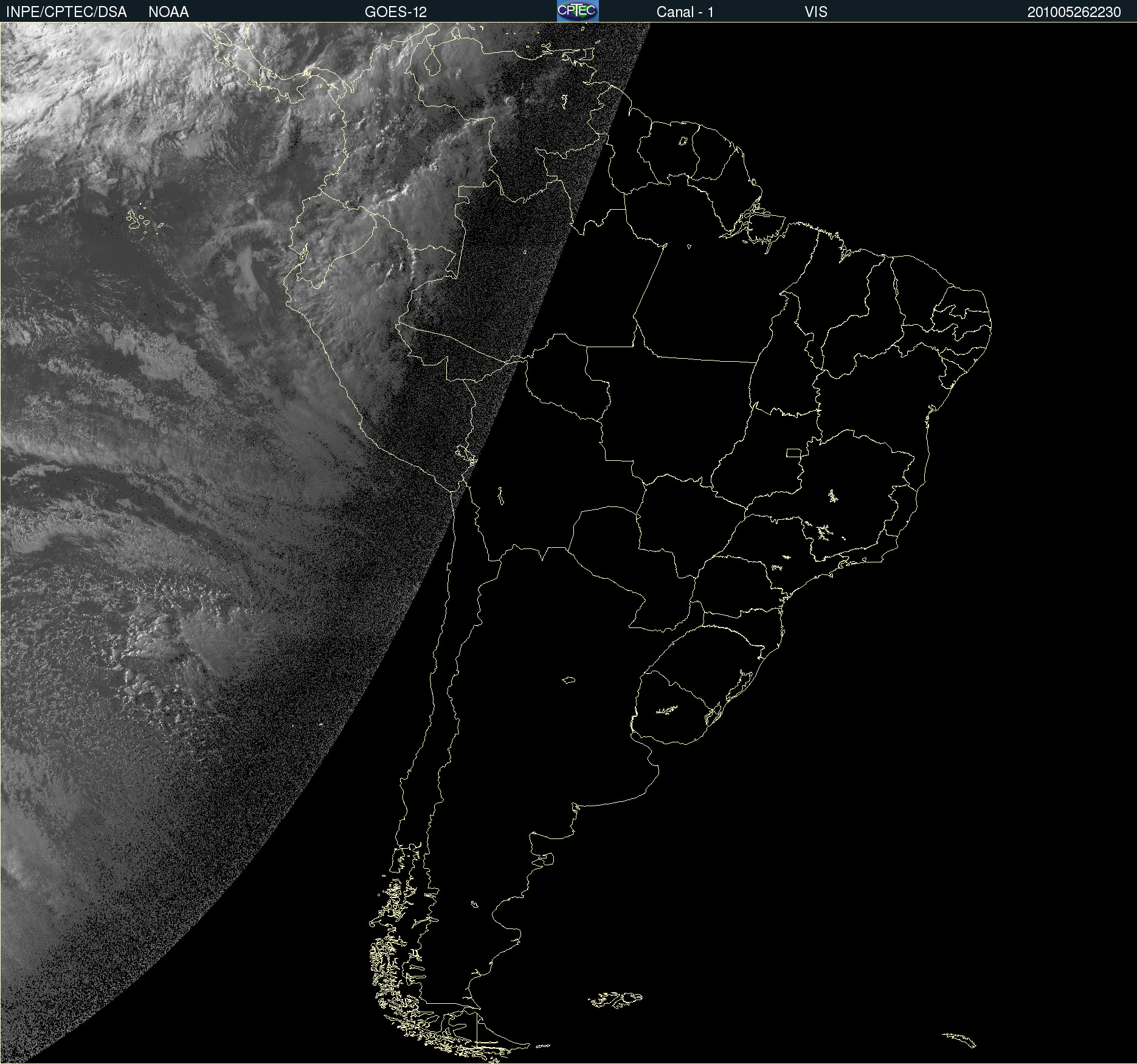Click the GOES-12 satellite label
The width and height of the screenshot is (1137, 1064).
396,12
